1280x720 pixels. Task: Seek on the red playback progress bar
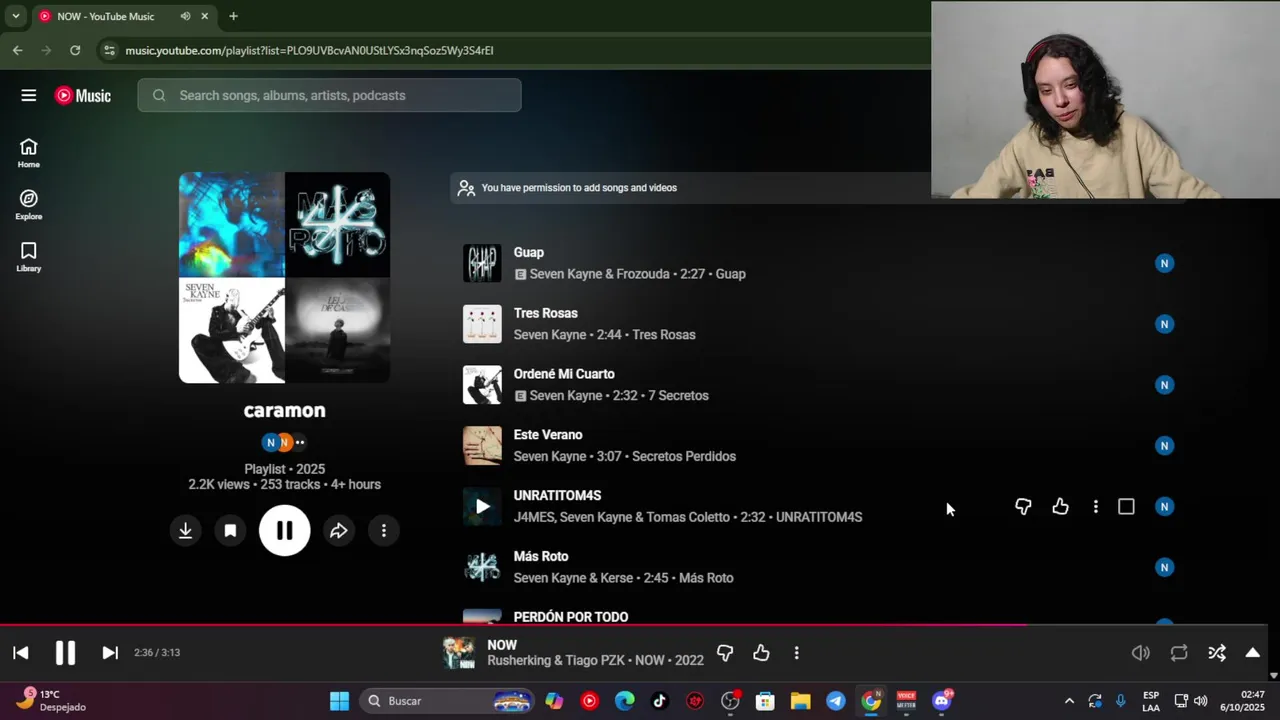(x=634, y=625)
